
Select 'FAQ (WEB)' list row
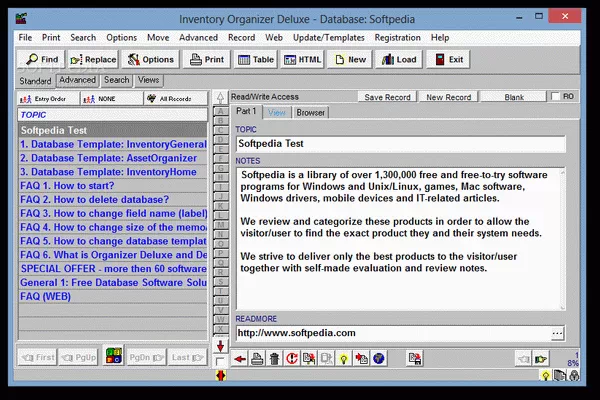point(112,296)
